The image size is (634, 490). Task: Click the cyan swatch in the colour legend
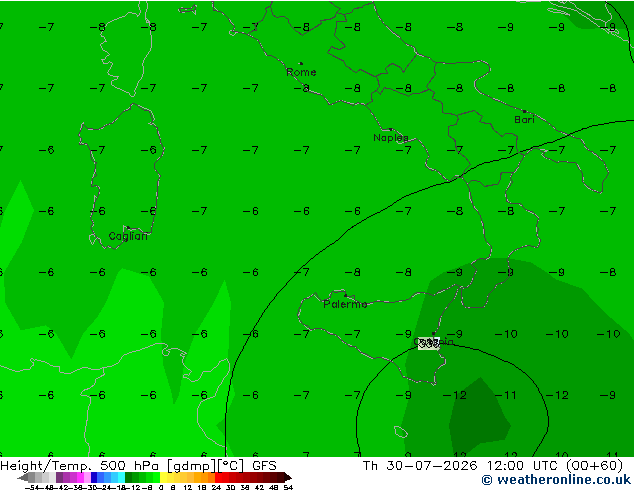tap(122, 477)
